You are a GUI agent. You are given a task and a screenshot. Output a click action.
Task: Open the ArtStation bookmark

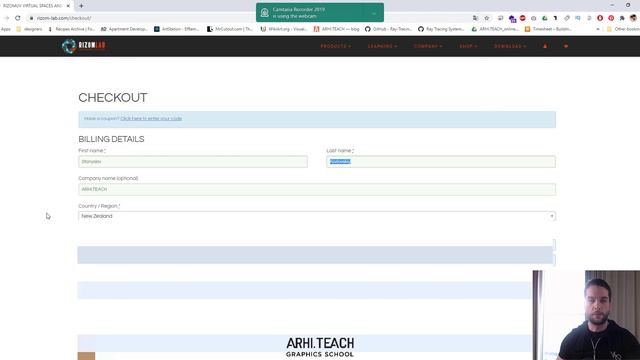(176, 29)
